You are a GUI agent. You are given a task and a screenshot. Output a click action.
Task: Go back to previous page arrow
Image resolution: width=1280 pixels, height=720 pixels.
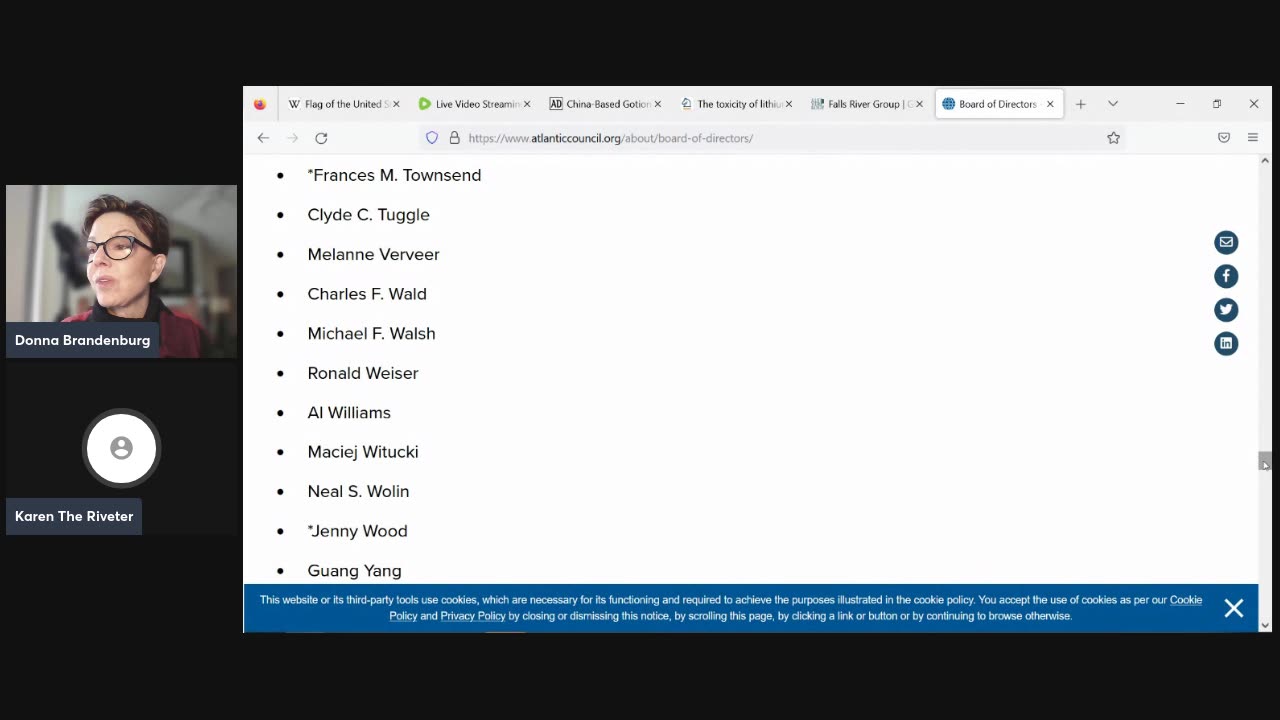click(263, 138)
